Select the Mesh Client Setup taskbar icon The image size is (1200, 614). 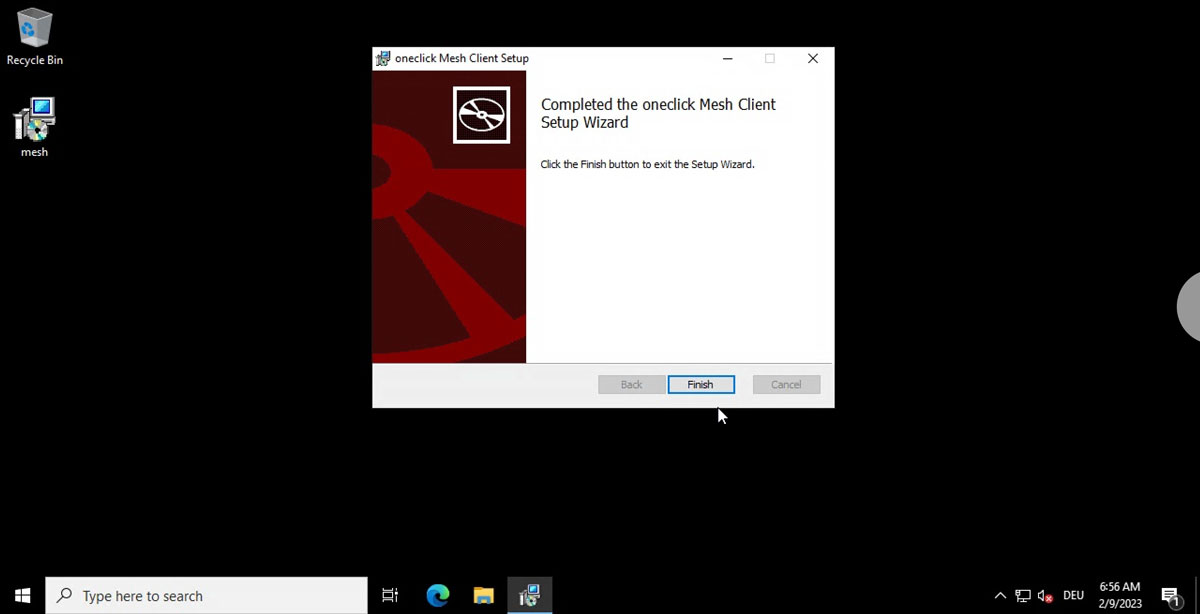click(x=530, y=596)
